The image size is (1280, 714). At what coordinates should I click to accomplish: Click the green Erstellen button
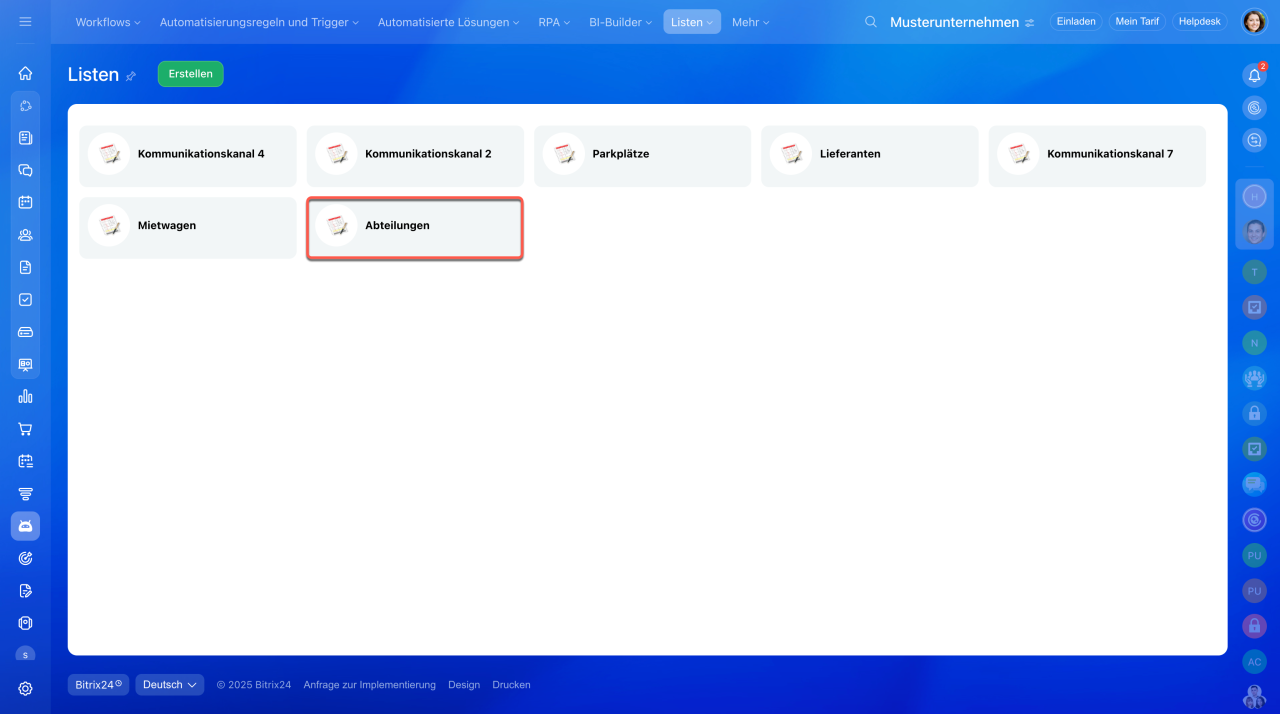pyautogui.click(x=191, y=74)
